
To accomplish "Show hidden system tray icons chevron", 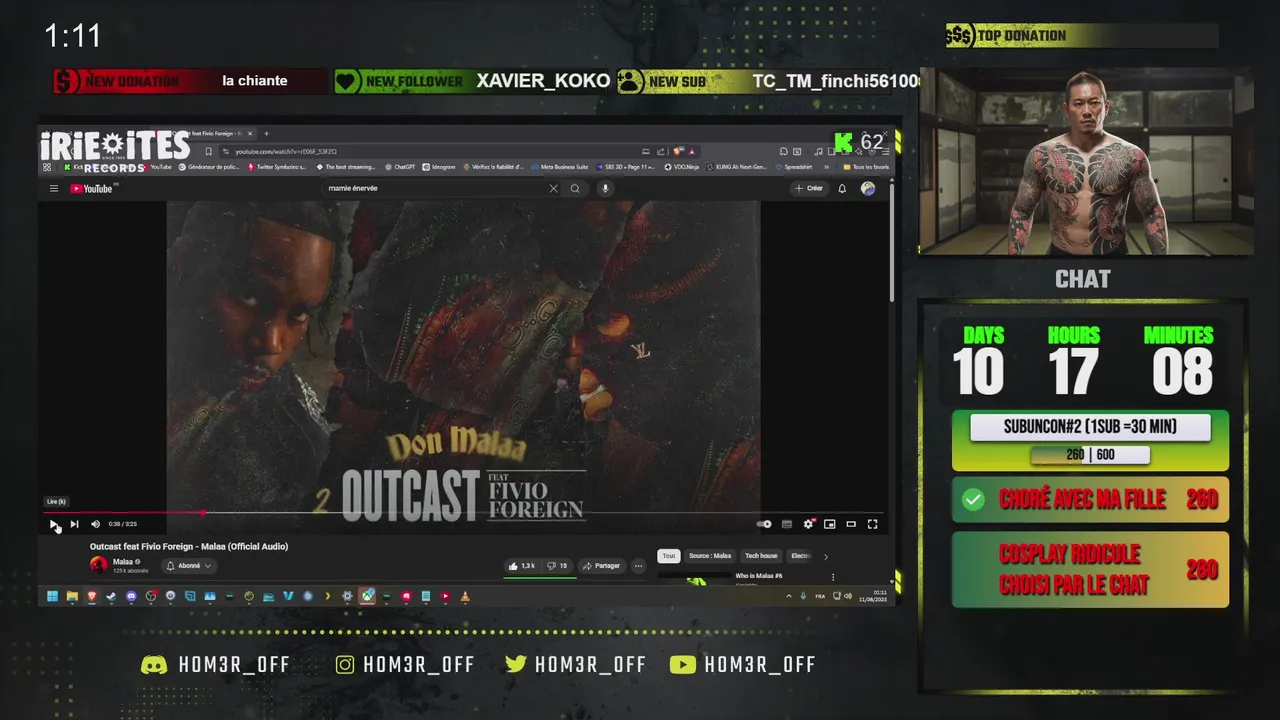I will pyautogui.click(x=789, y=597).
